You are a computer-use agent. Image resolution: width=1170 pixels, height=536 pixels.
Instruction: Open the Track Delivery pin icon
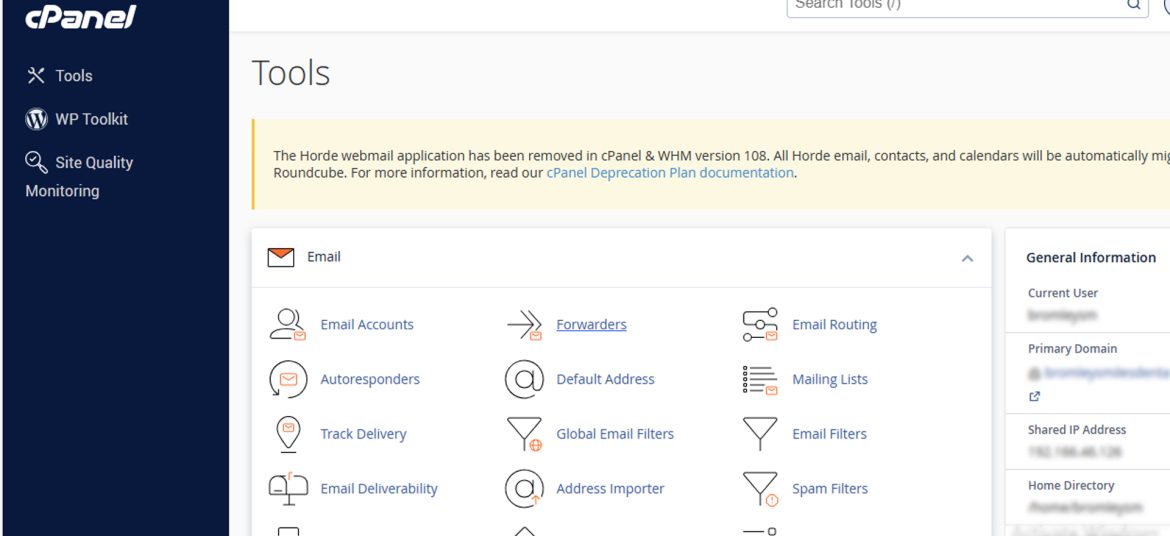pos(288,434)
